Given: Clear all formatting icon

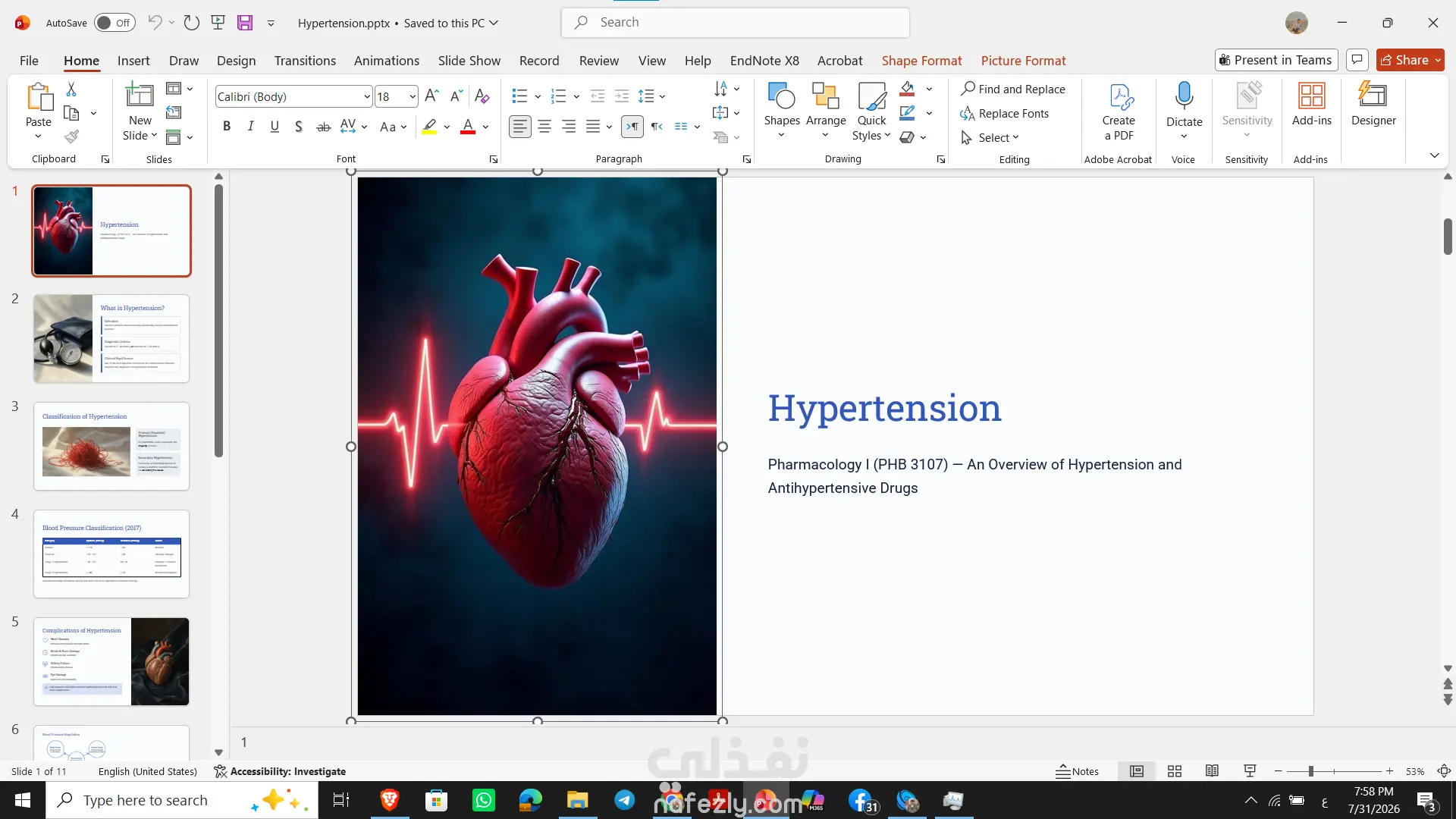Looking at the screenshot, I should [x=482, y=96].
